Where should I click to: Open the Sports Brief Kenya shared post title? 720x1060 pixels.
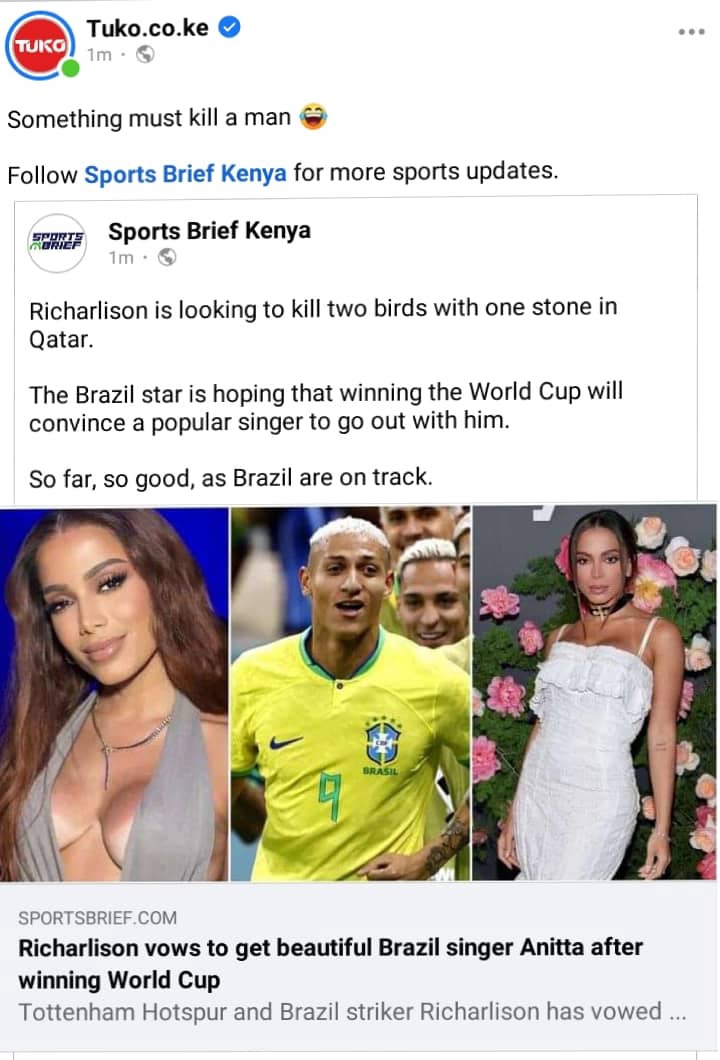[x=210, y=231]
